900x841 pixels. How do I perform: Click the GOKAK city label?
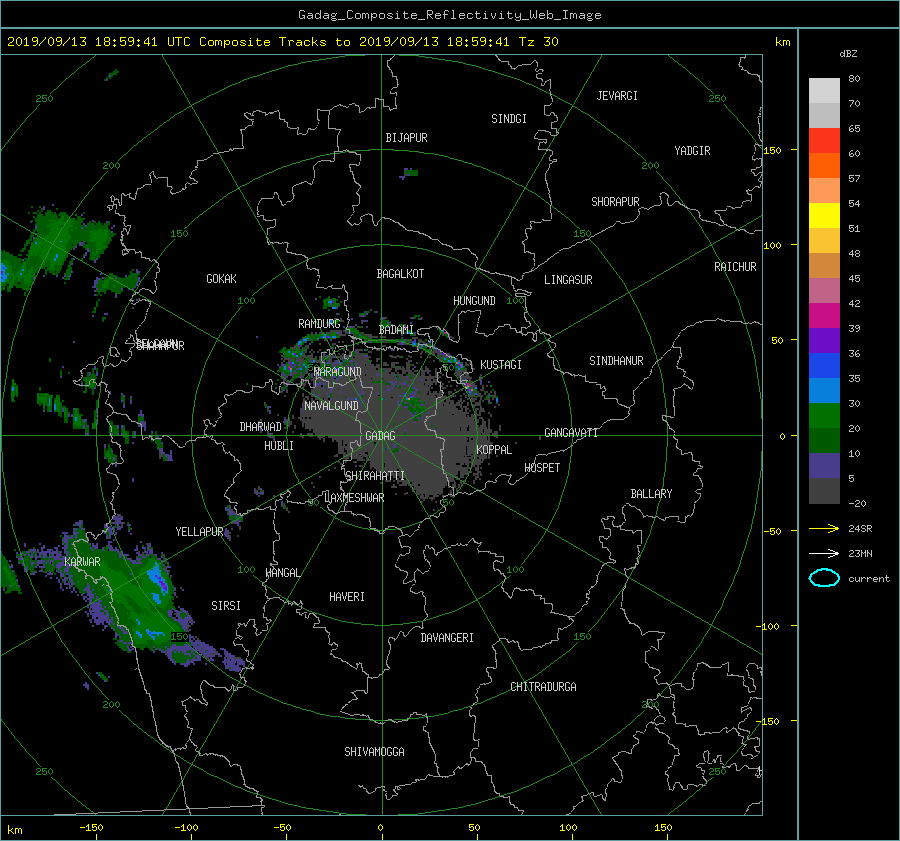(221, 278)
